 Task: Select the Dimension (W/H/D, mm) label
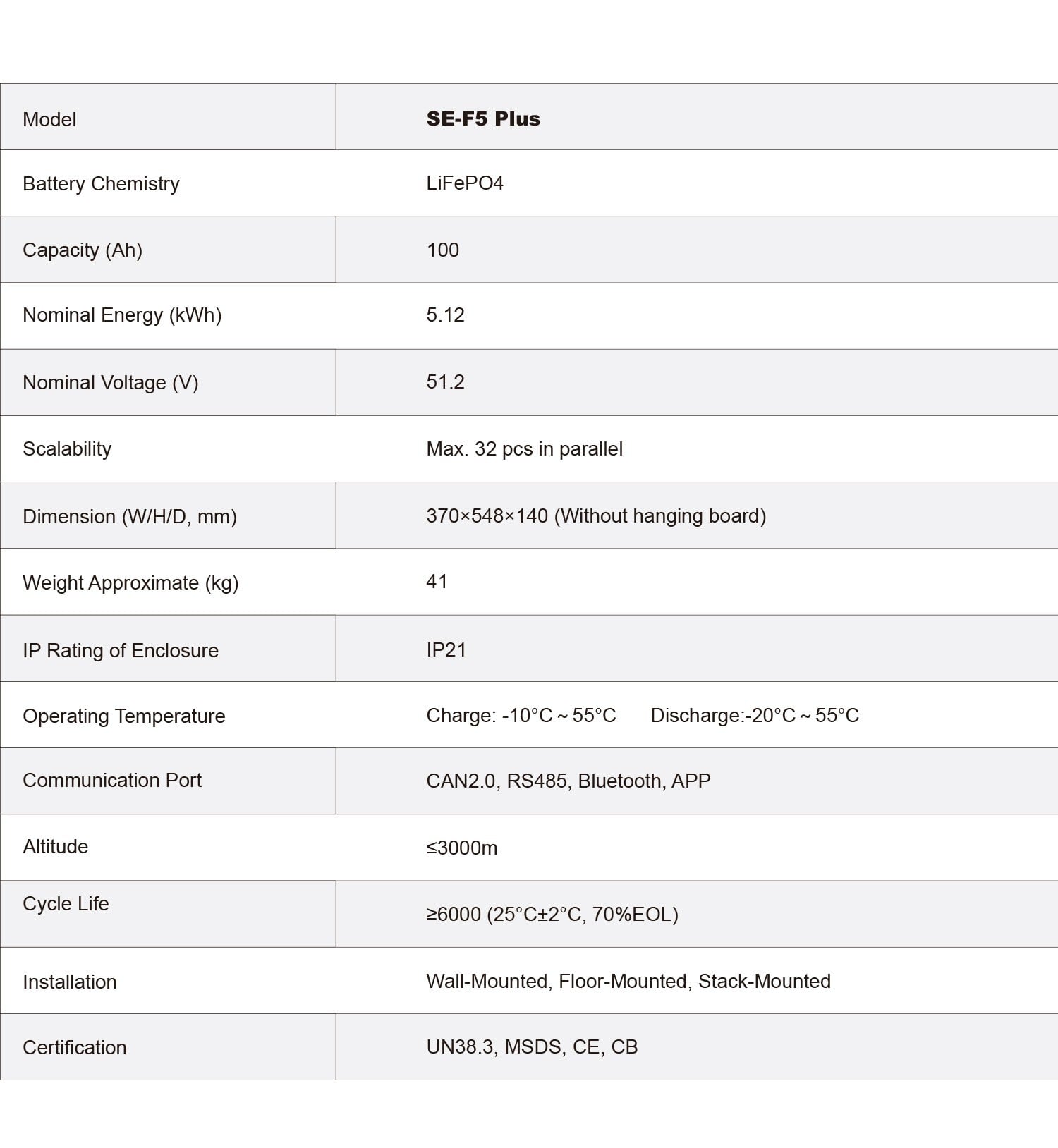pos(130,516)
